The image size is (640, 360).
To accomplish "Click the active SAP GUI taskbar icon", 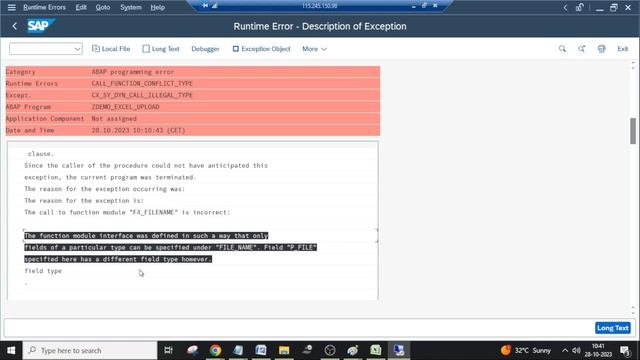I will click(x=398, y=350).
